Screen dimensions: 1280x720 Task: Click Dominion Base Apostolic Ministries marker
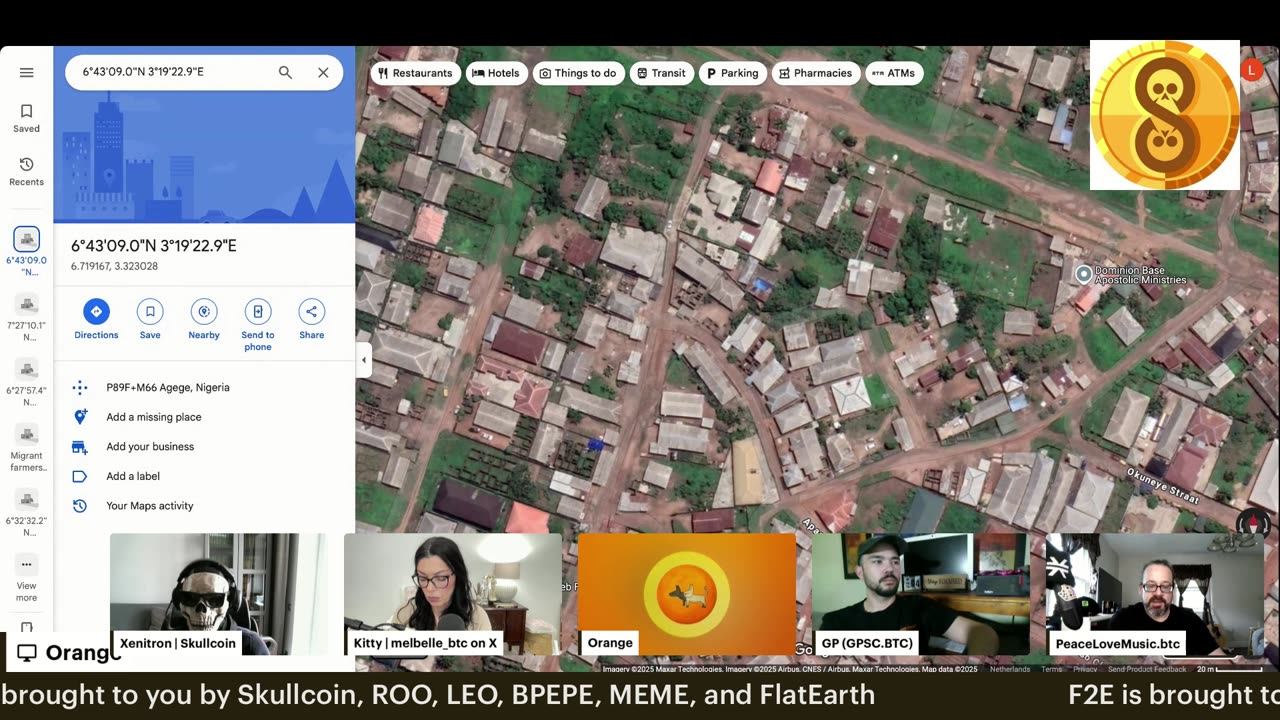click(x=1083, y=274)
